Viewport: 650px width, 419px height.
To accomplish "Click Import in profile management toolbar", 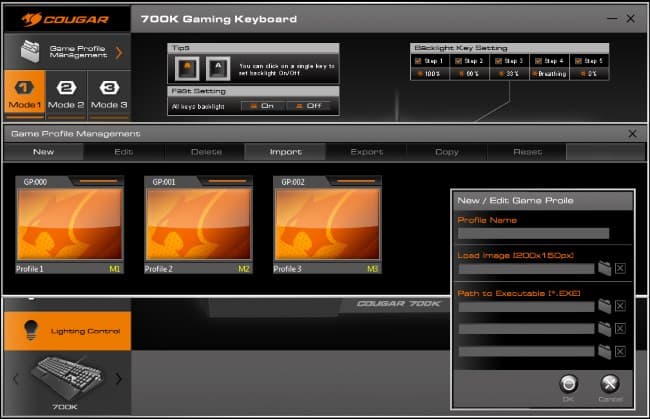I will click(x=286, y=152).
